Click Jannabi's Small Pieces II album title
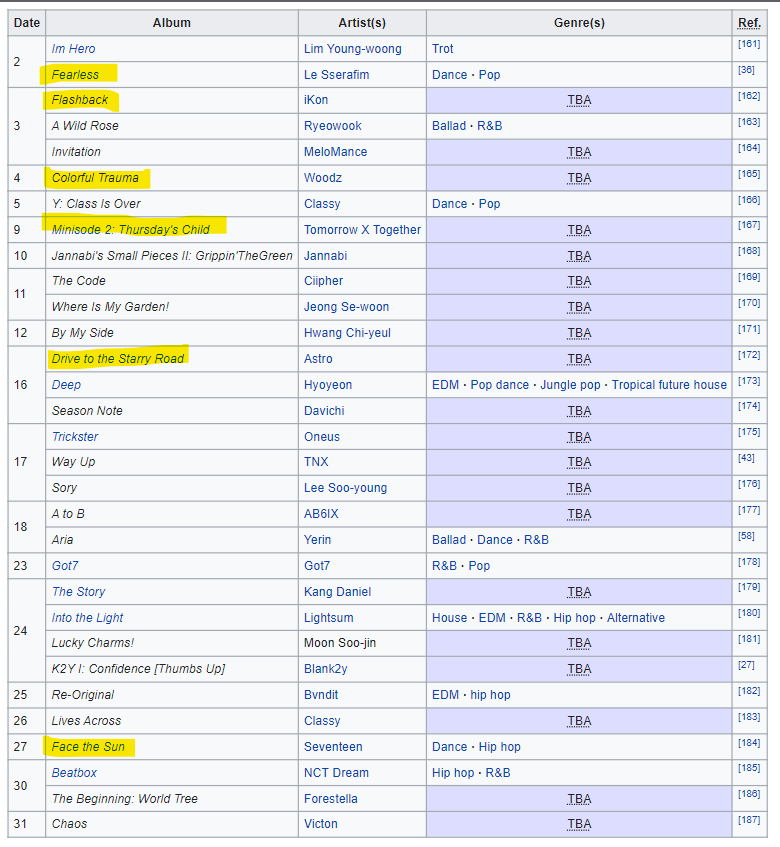The image size is (780, 847). tap(172, 256)
